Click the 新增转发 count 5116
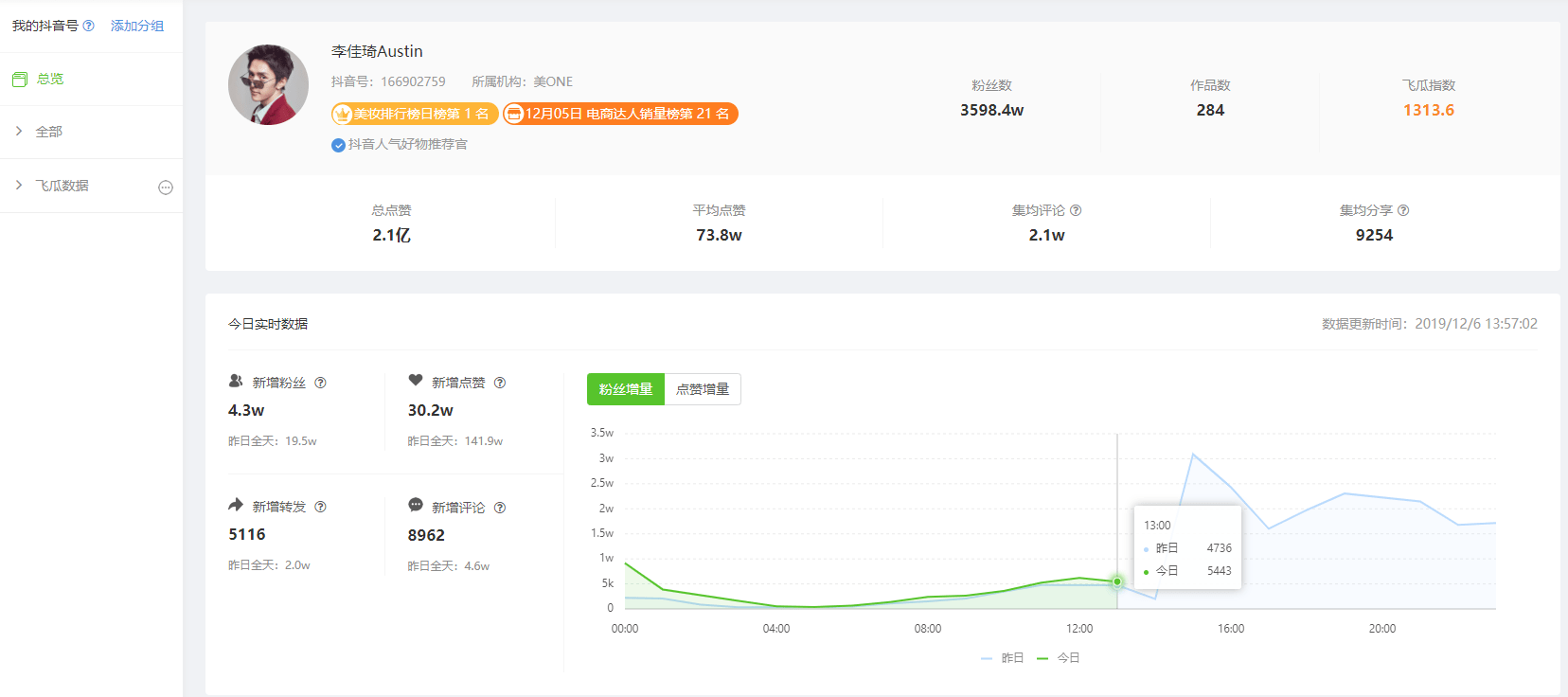Viewport: 1568px width, 697px height. pos(247,535)
